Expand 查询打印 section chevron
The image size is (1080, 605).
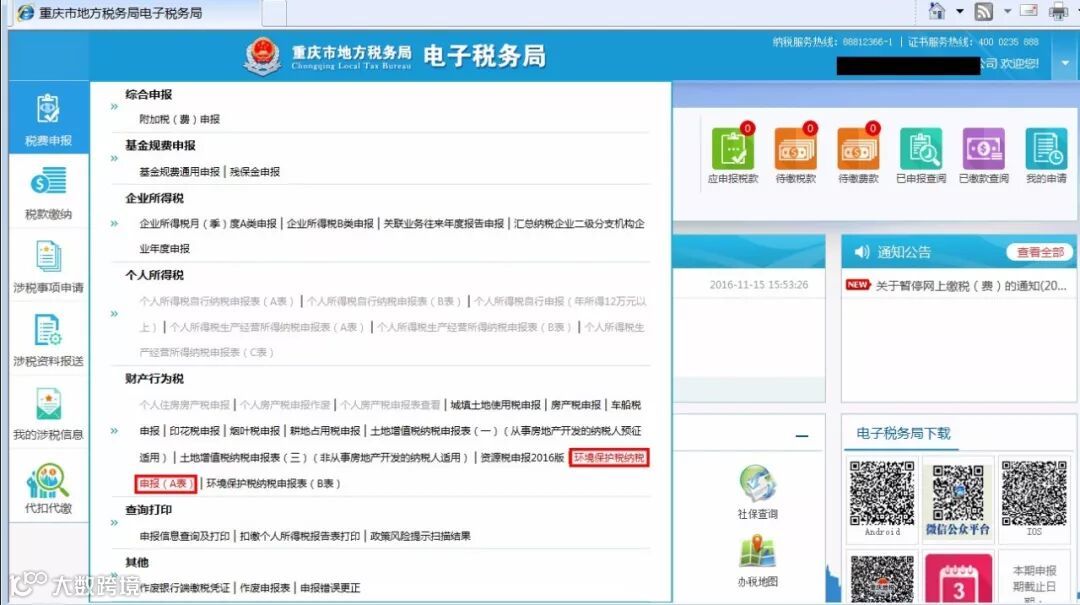(114, 523)
